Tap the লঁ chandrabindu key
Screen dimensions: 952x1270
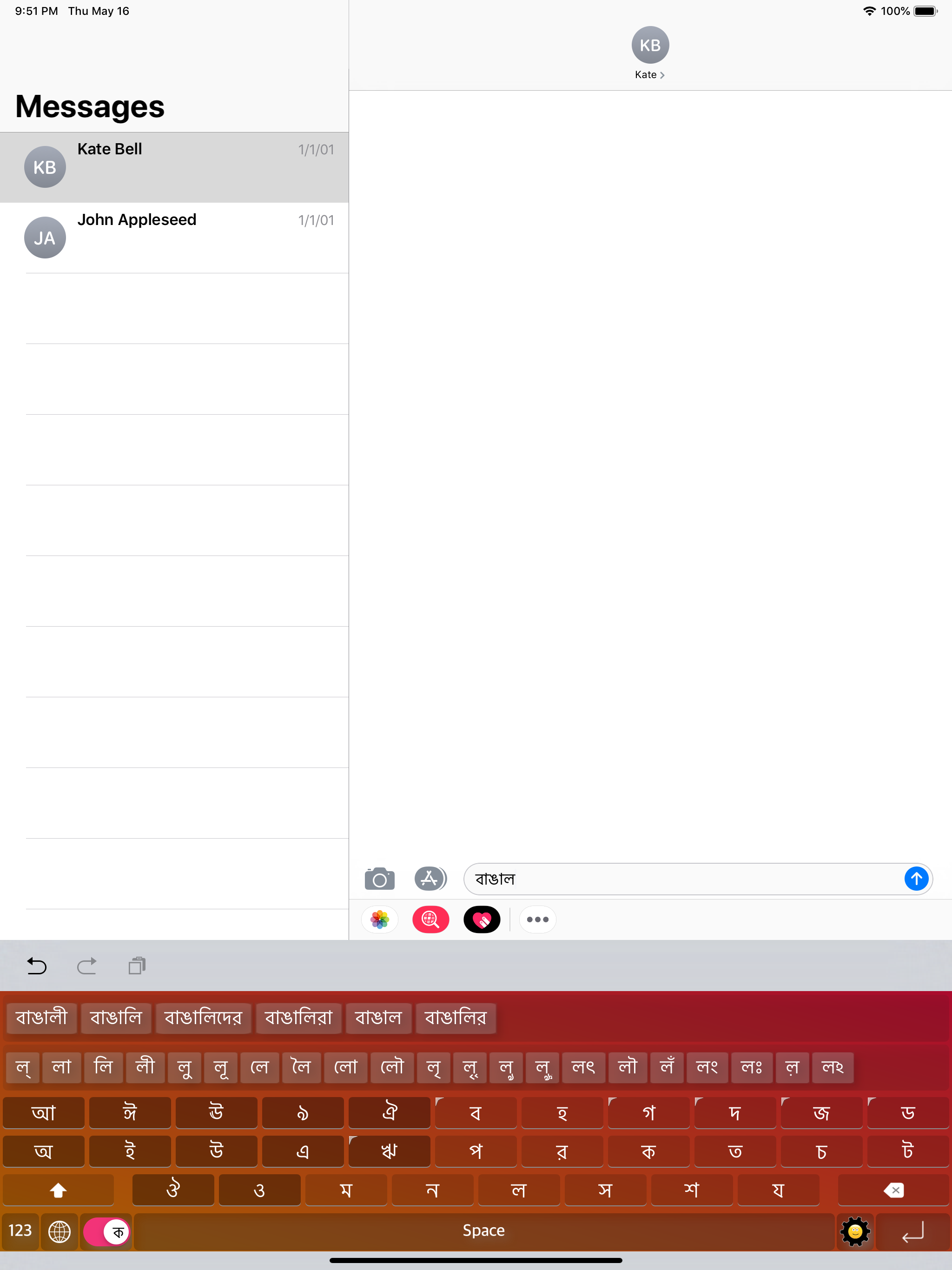click(667, 1067)
